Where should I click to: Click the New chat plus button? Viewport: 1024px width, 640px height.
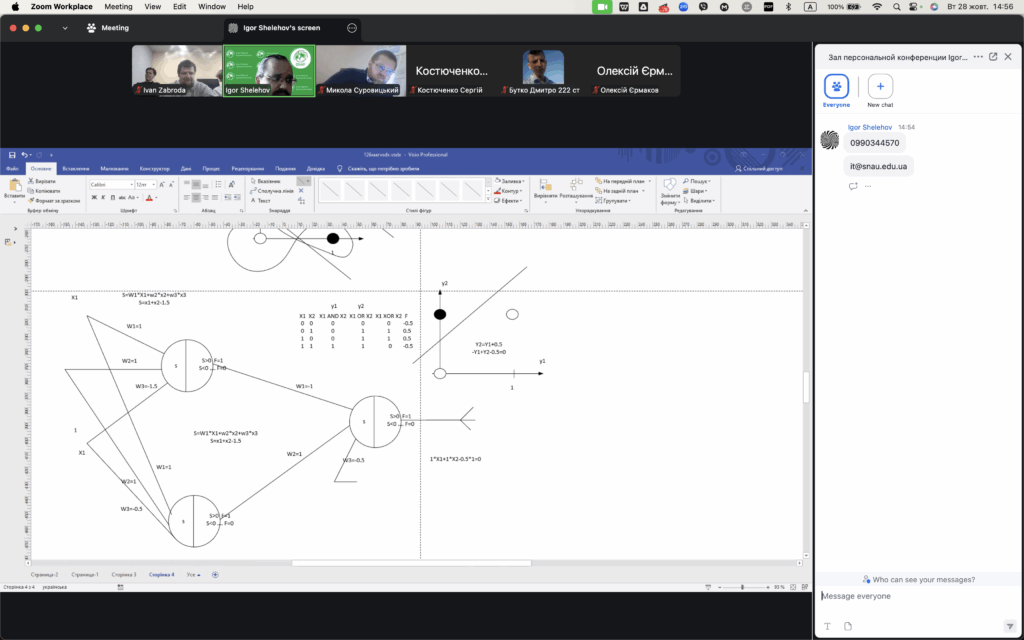(x=880, y=86)
